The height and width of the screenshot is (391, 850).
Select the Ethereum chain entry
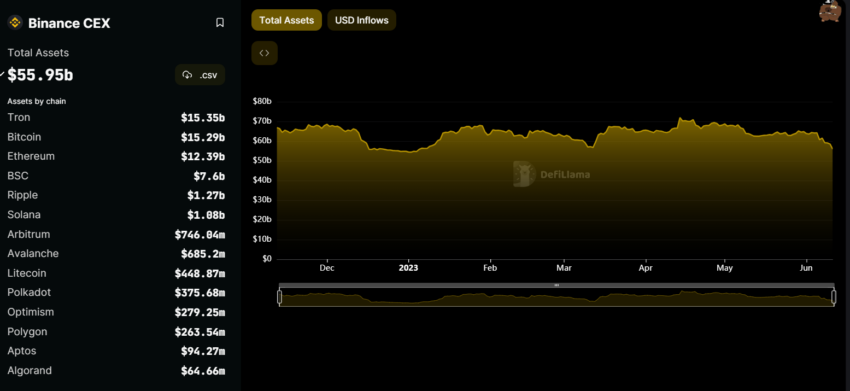tap(116, 156)
